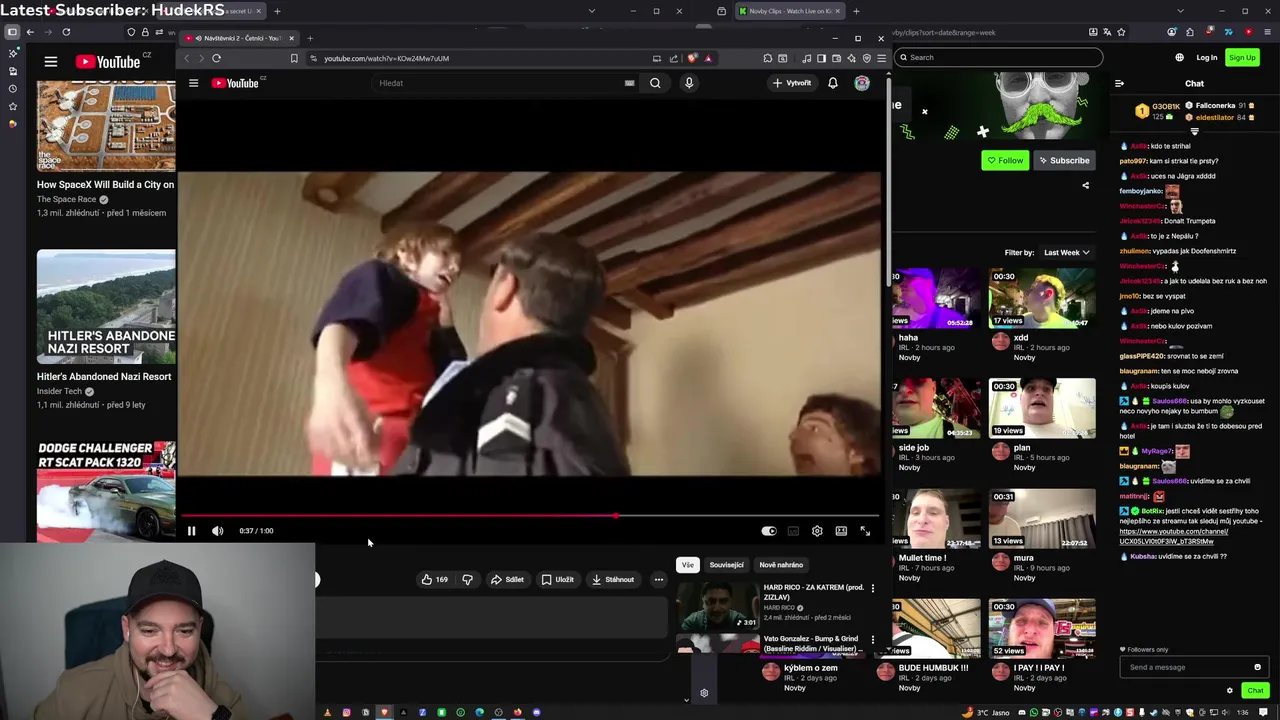Click the green Chat send button
The image size is (1280, 720).
click(1255, 690)
